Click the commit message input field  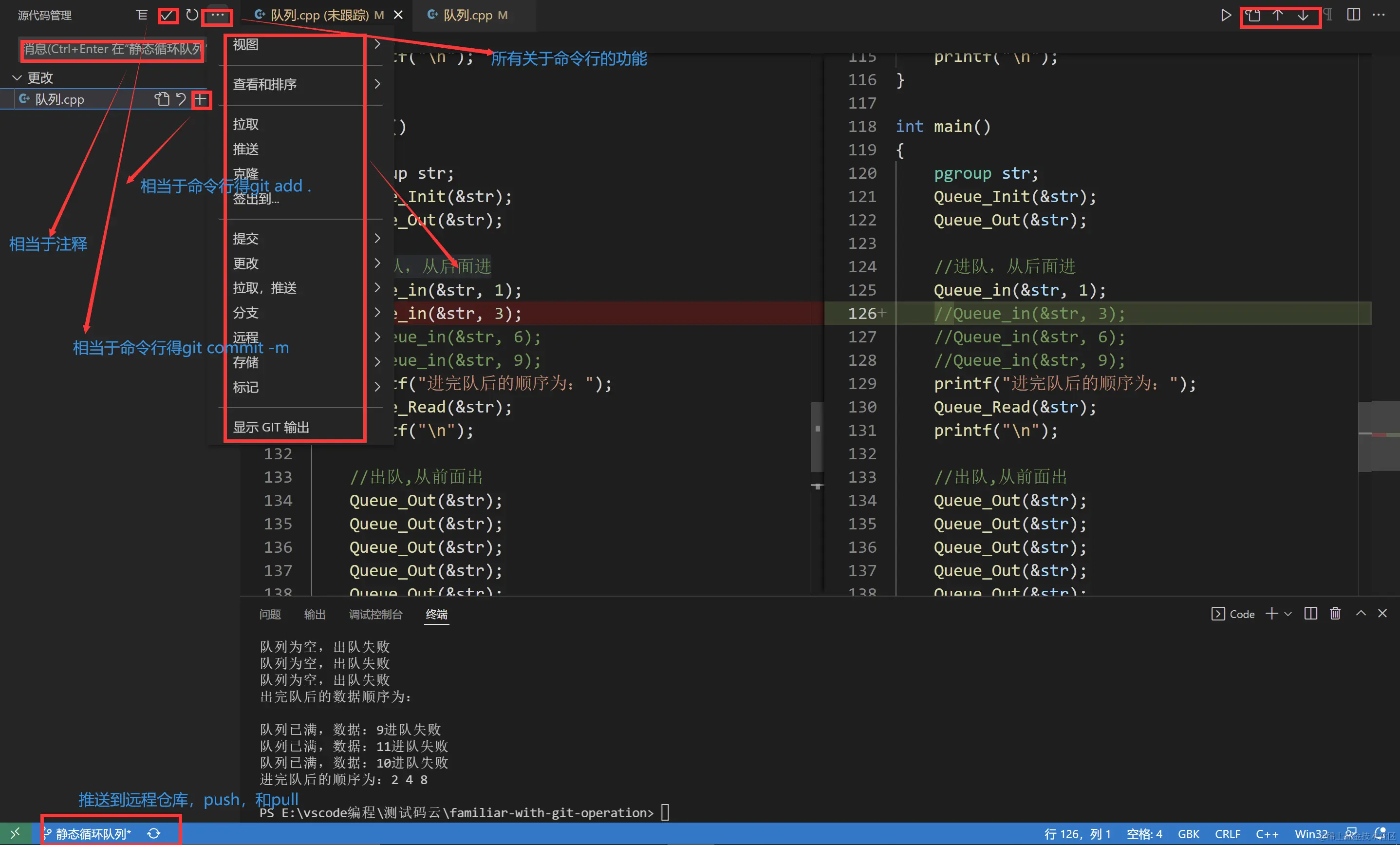[x=112, y=50]
